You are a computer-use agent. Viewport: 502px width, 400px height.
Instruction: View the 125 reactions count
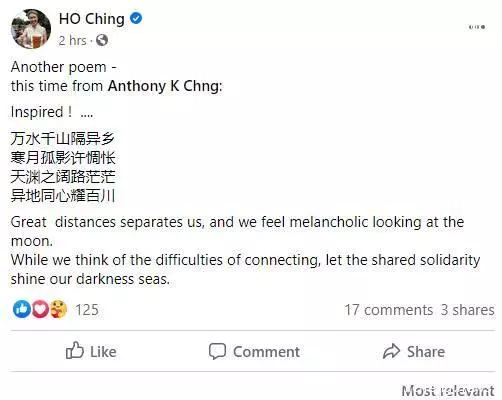coord(87,310)
